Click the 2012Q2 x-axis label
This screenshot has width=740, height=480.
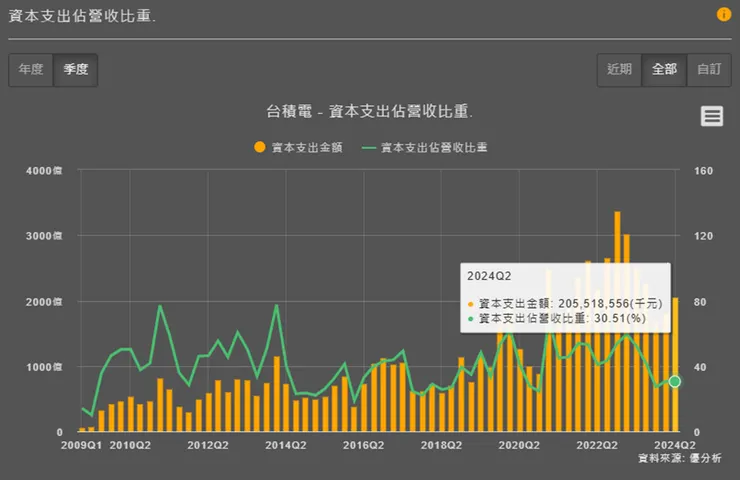(208, 445)
